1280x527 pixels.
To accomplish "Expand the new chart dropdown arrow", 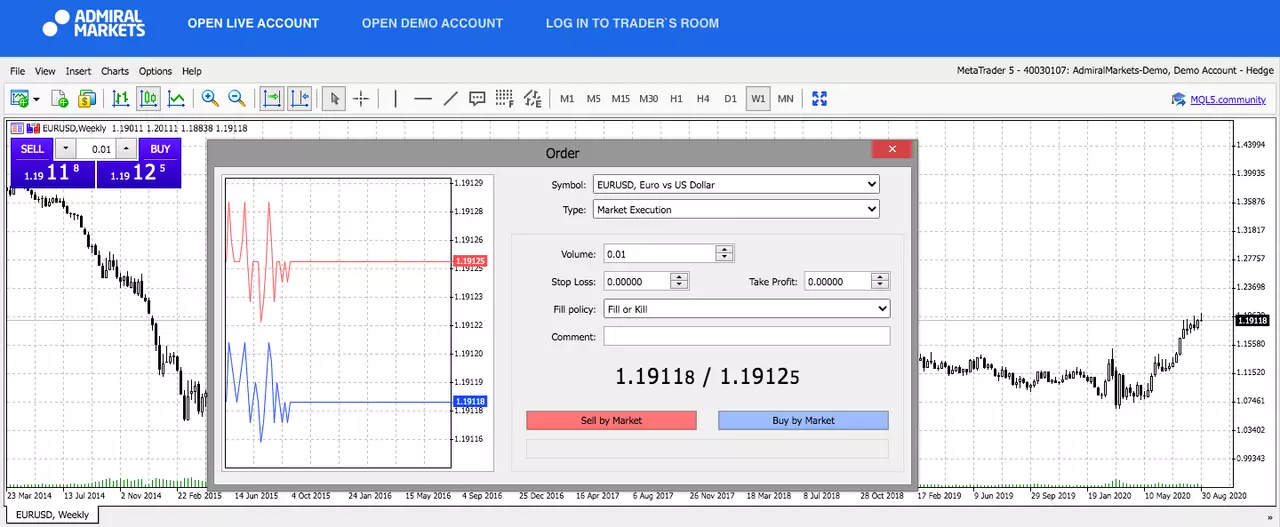I will tap(37, 99).
